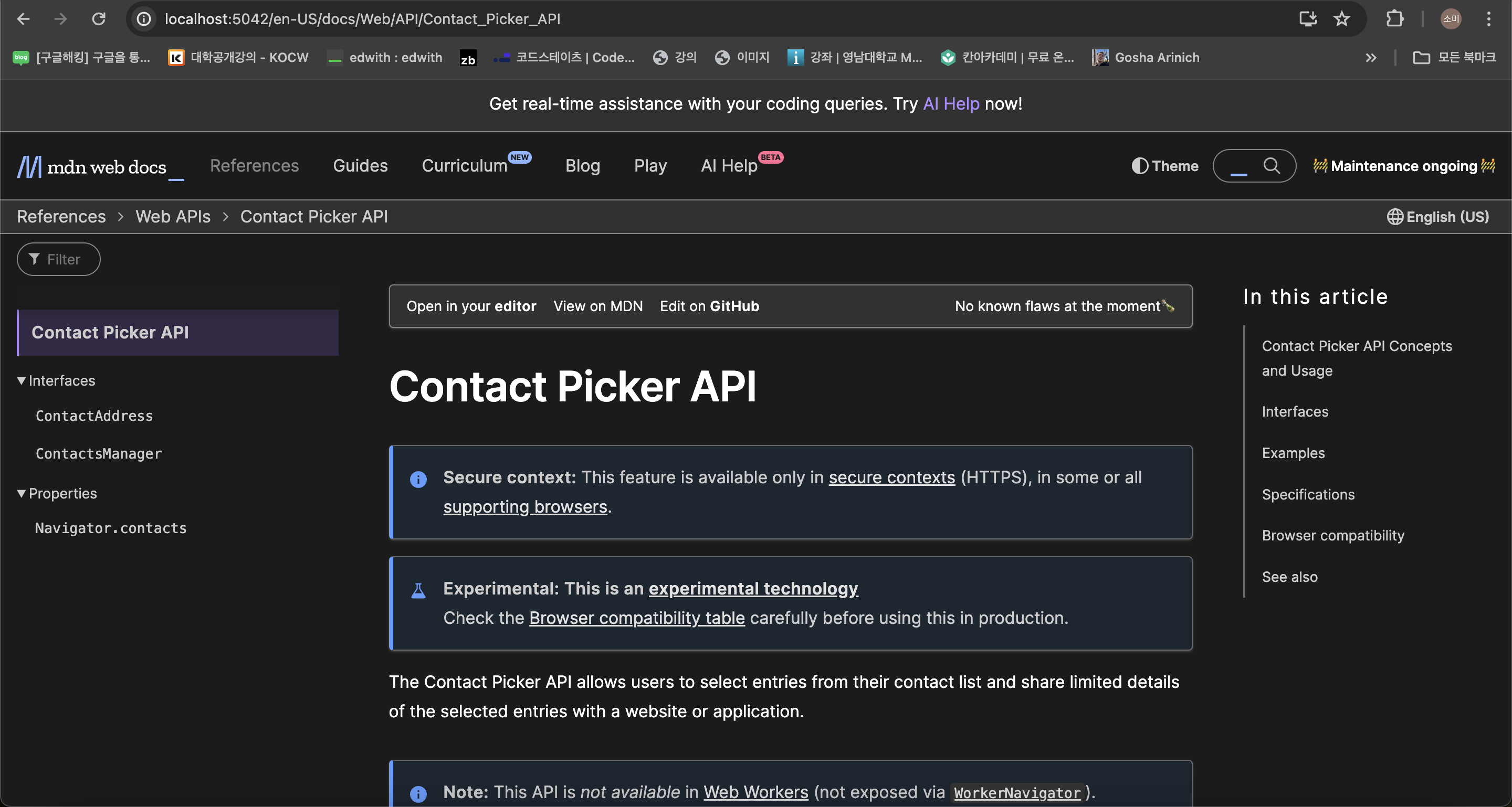Collapse the Interfaces sidebar section
This screenshot has height=807, width=1512.
click(x=22, y=380)
